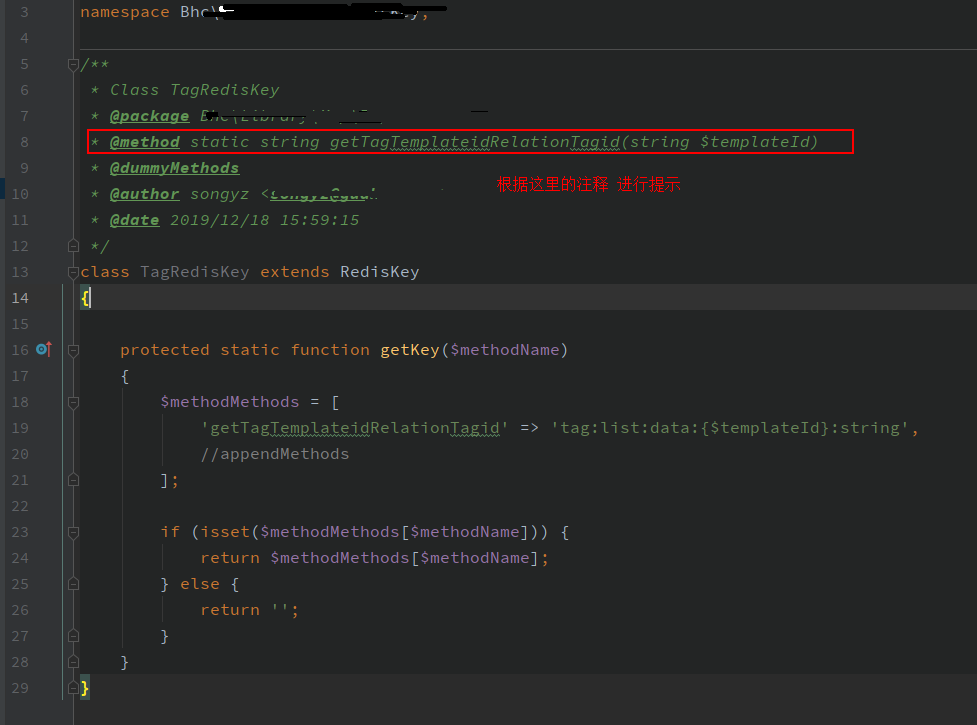Click the RedisKey parent class name
This screenshot has height=725, width=977.
379,272
